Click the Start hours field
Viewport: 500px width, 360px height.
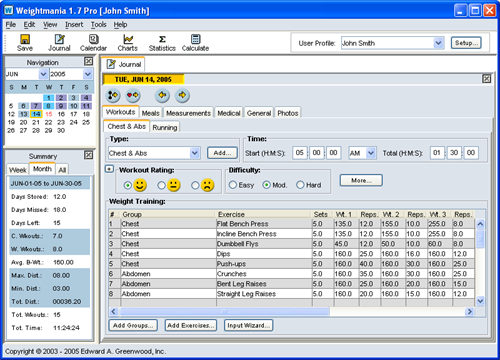[x=300, y=153]
